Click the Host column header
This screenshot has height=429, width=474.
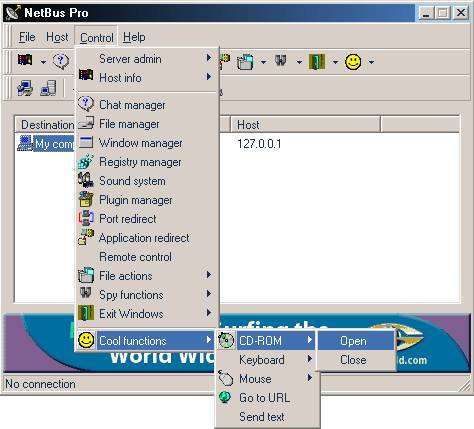point(305,125)
